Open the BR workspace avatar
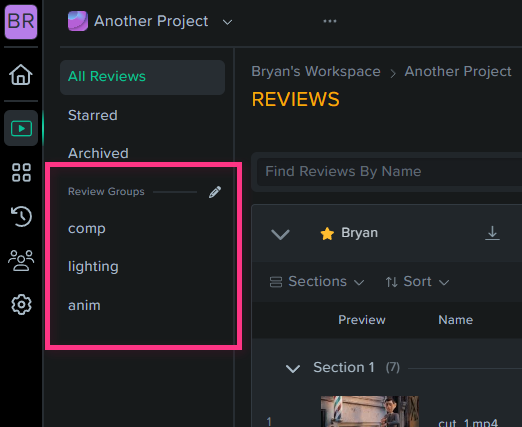 coord(21,22)
